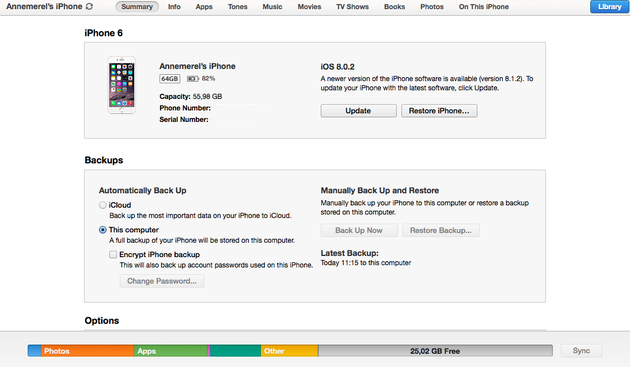630x367 pixels.
Task: Click the blue audio storage segment
Action: point(35,351)
